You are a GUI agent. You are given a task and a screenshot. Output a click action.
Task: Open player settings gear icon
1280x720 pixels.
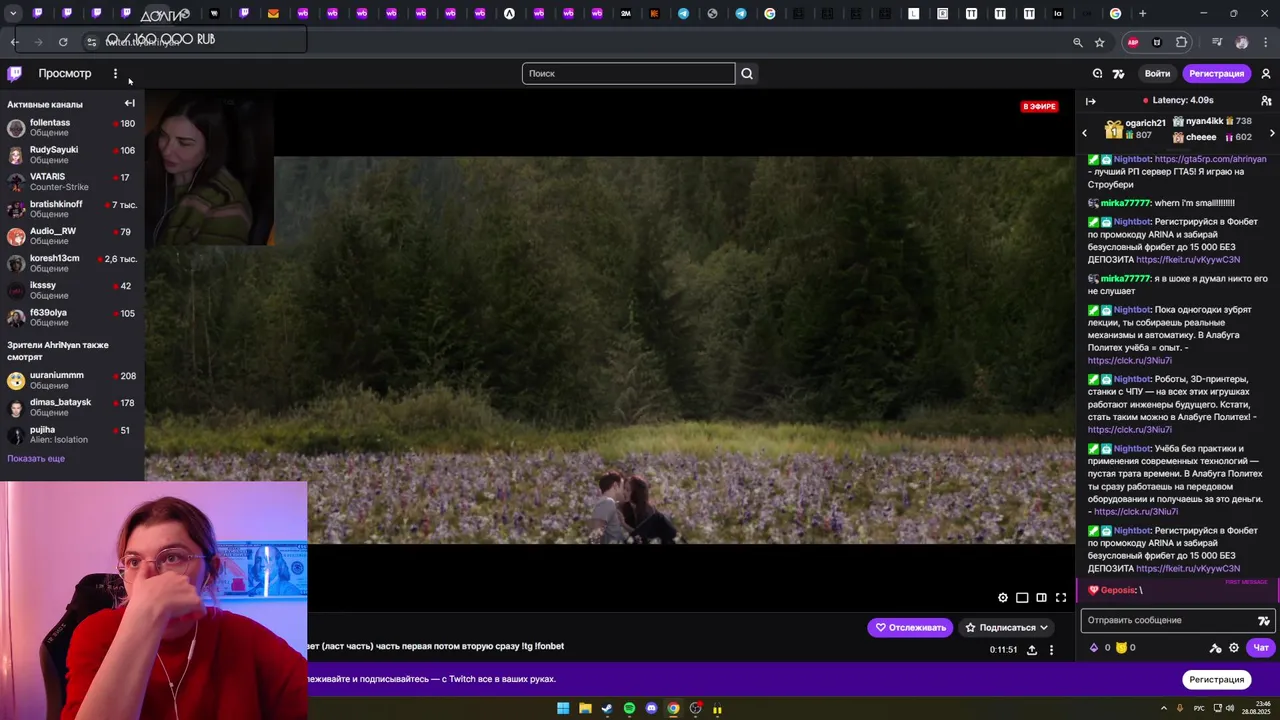[1003, 598]
